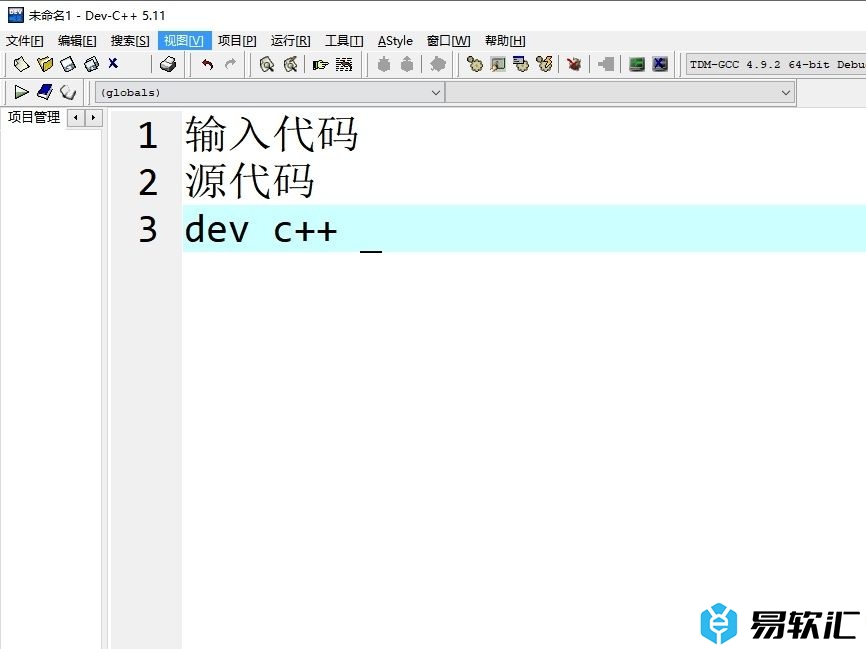The width and height of the screenshot is (866, 649).
Task: Click the grayed Unindent icon
Action: coord(407,65)
